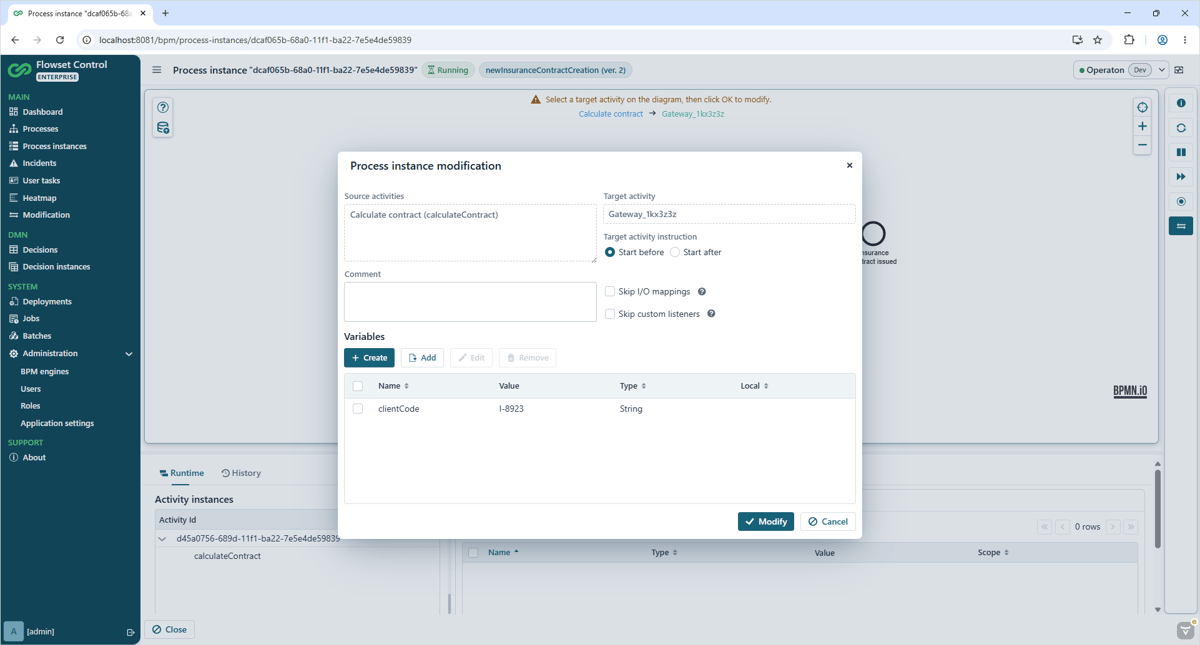Enable Skip I/O mappings checkbox
This screenshot has width=1200, height=645.
click(610, 291)
